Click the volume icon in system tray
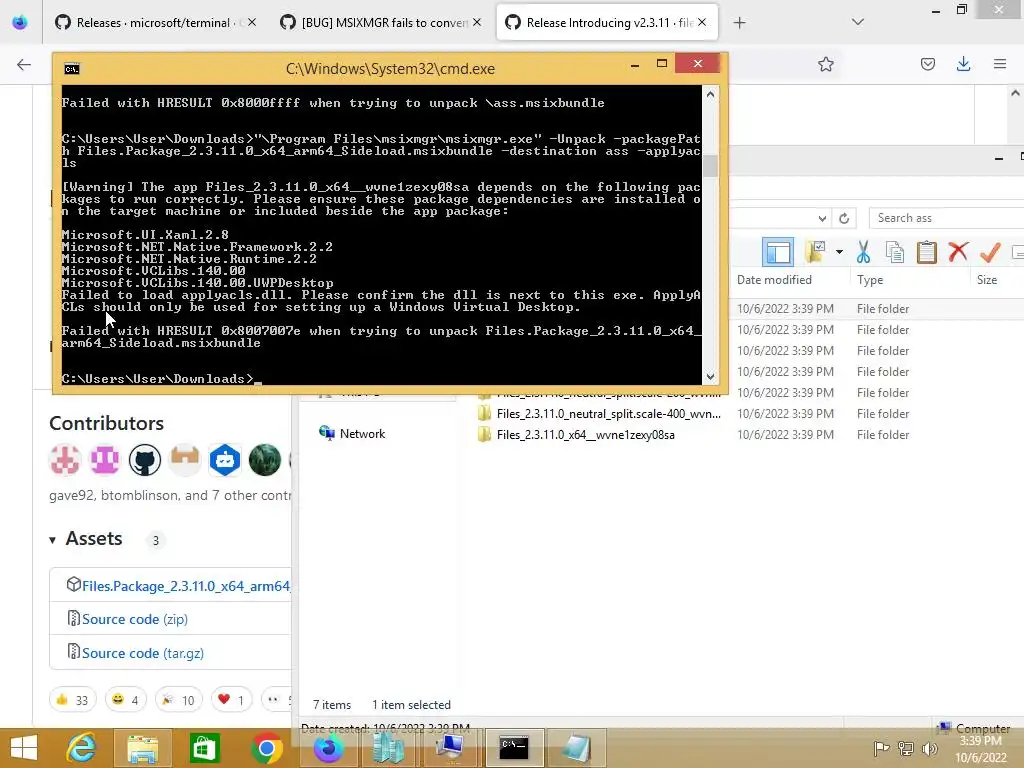Viewport: 1024px width, 768px height. point(929,748)
